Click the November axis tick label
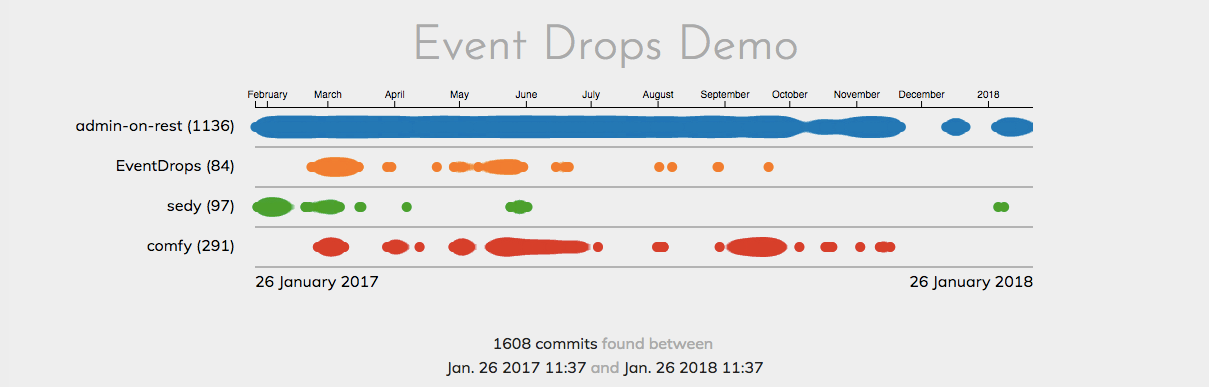 (x=857, y=95)
